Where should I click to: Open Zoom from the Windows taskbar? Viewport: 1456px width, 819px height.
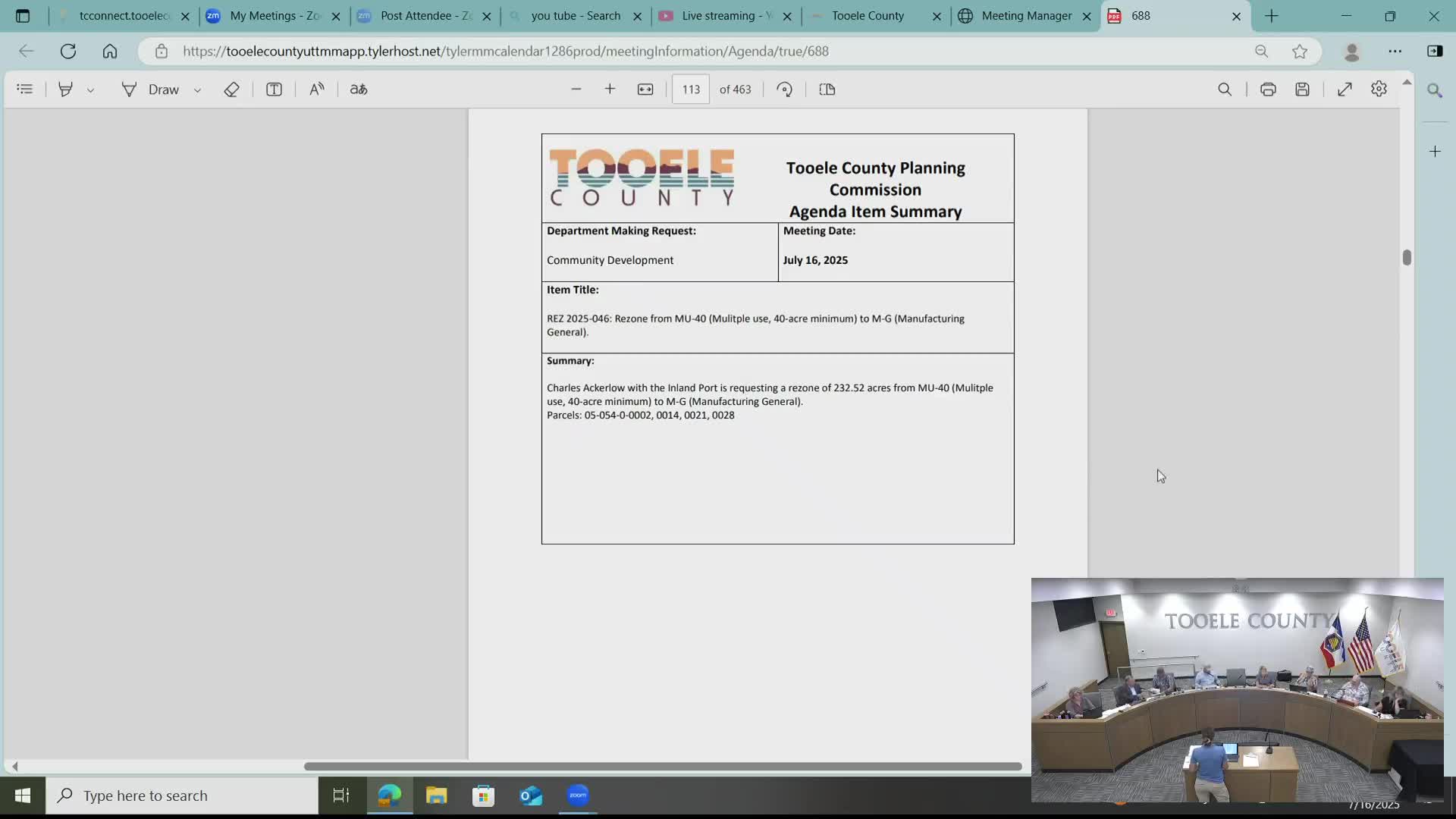pos(578,795)
